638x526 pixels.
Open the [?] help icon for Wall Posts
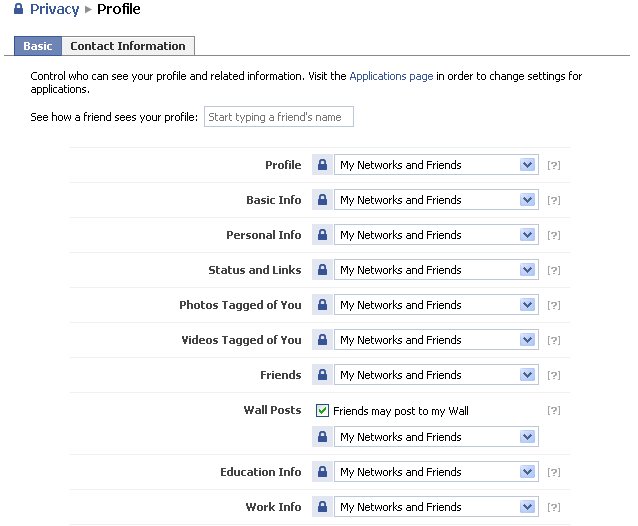click(x=553, y=410)
